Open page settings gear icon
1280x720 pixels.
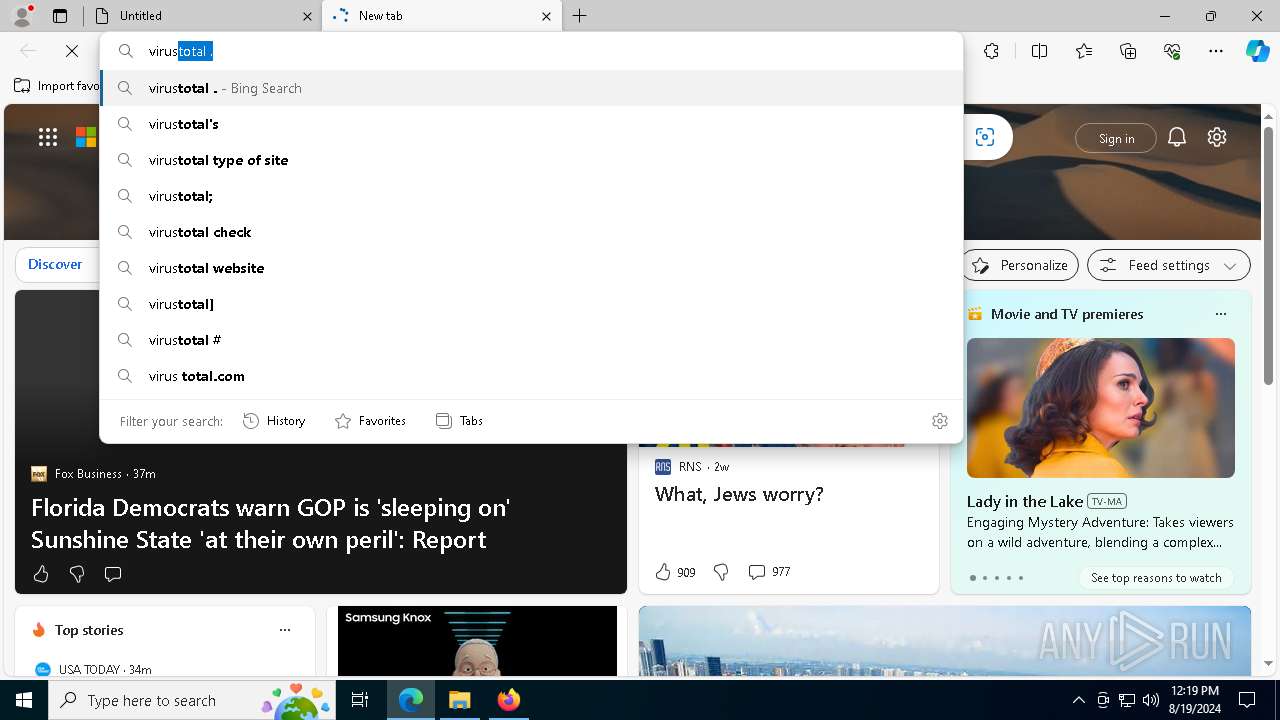tap(1217, 137)
